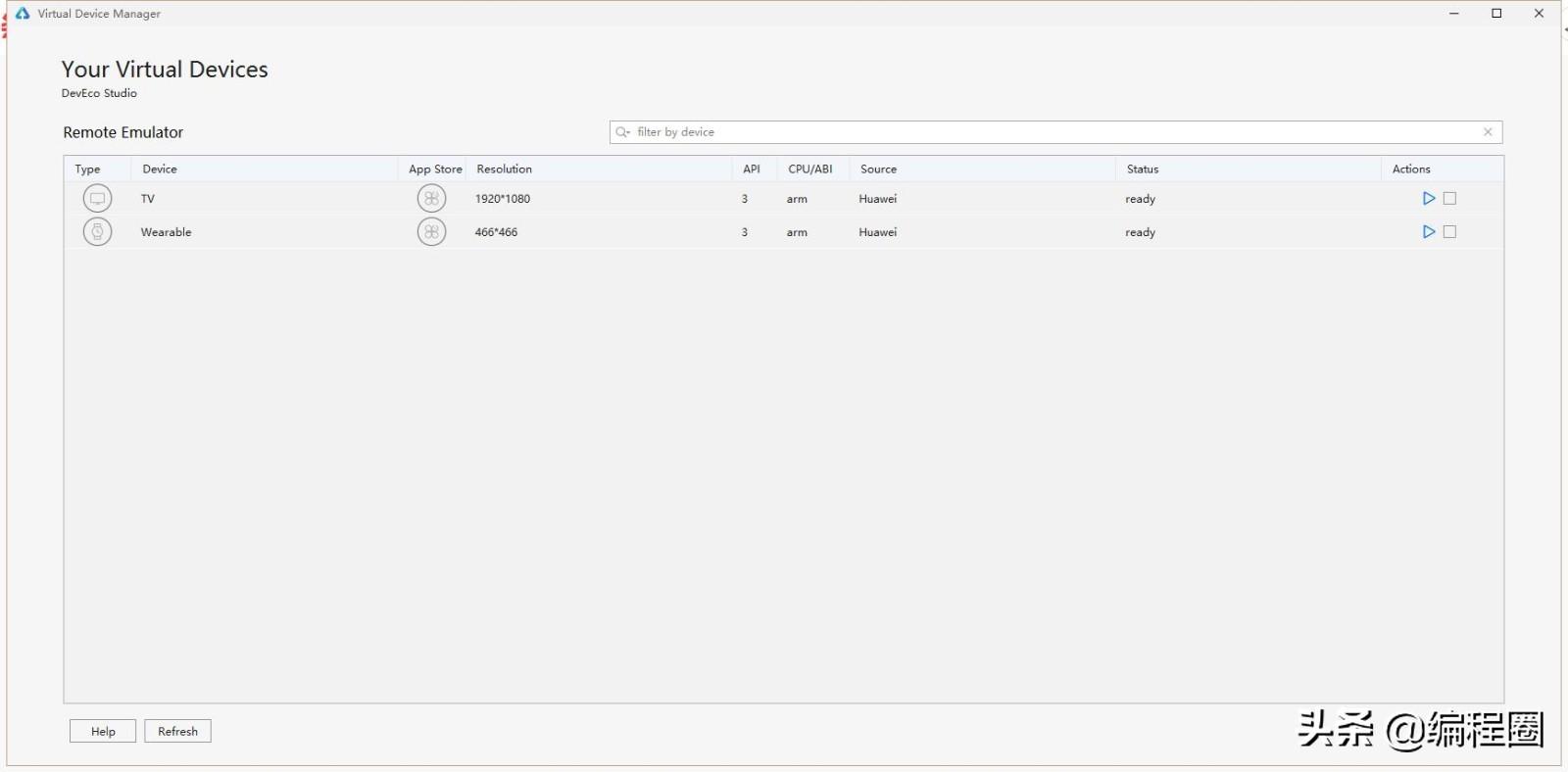
Task: Open App Store icon in TV row
Action: pos(431,198)
